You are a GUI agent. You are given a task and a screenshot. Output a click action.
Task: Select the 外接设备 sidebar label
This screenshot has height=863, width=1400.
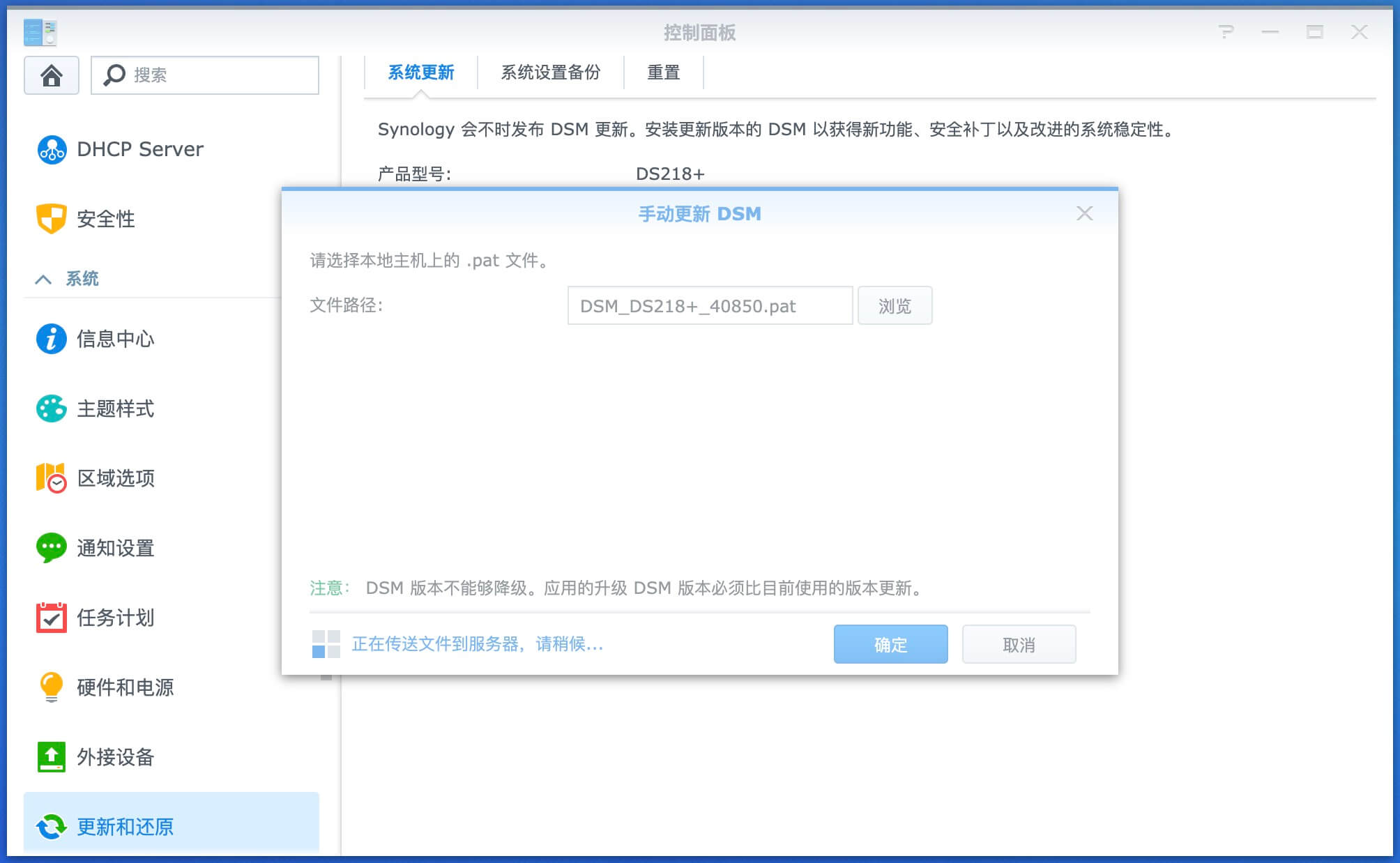tap(116, 757)
